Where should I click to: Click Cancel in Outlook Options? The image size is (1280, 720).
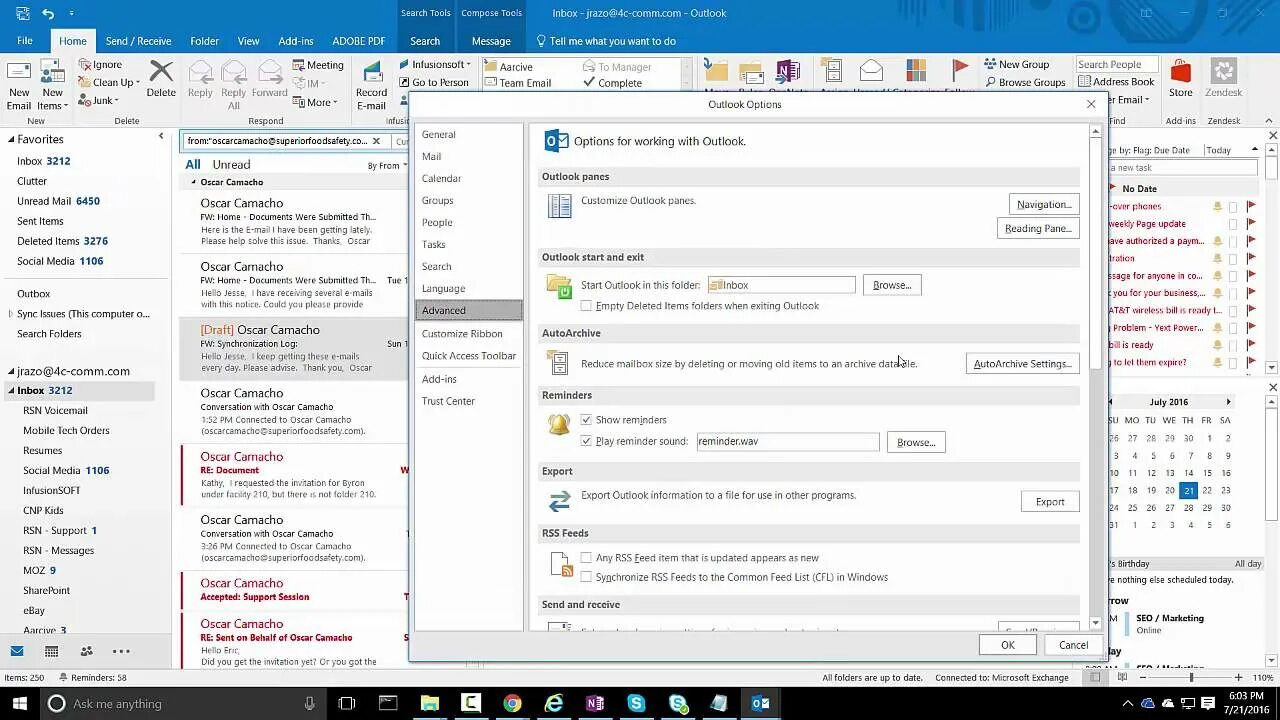click(1073, 645)
